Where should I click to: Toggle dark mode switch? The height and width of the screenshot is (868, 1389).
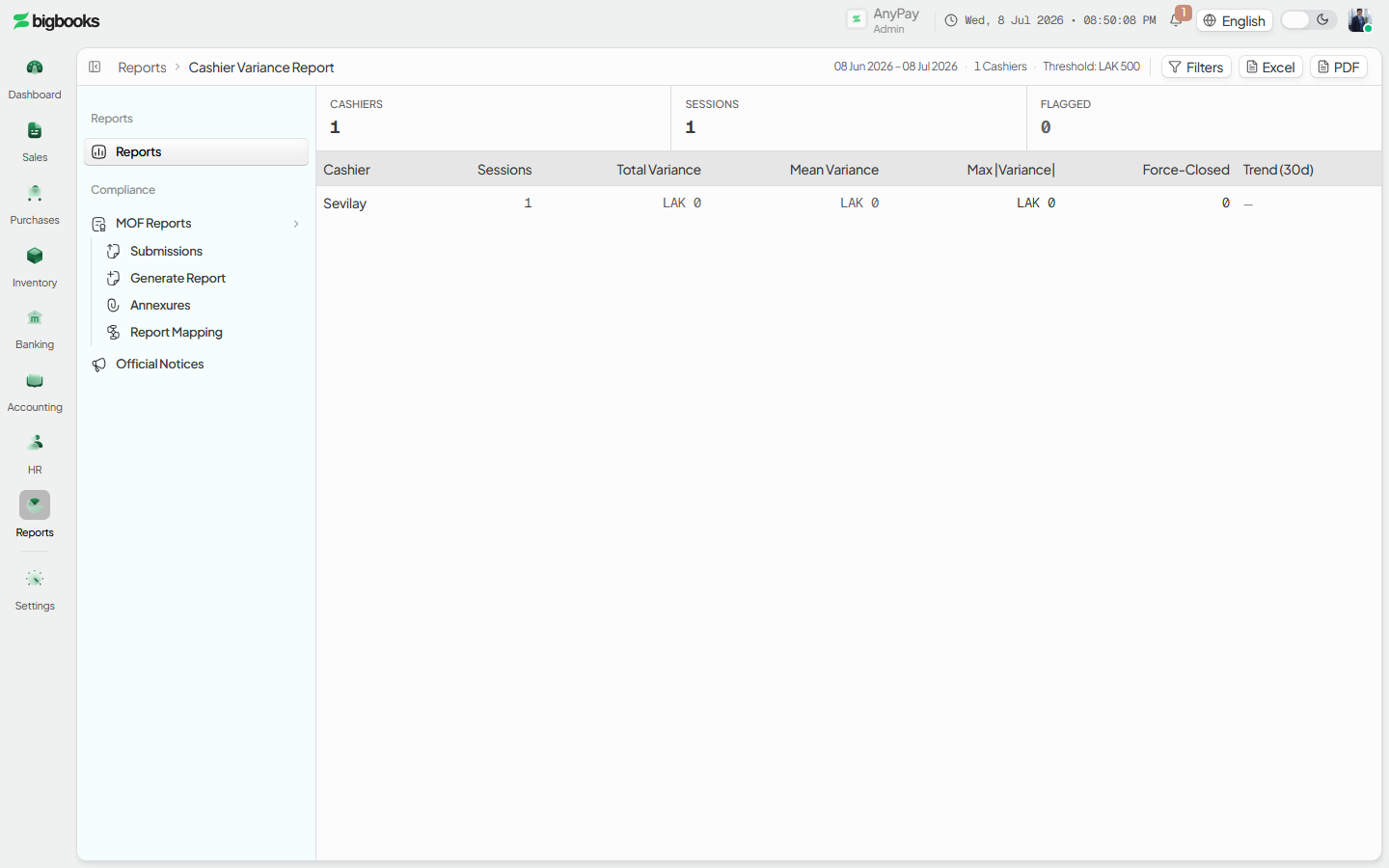(1308, 20)
